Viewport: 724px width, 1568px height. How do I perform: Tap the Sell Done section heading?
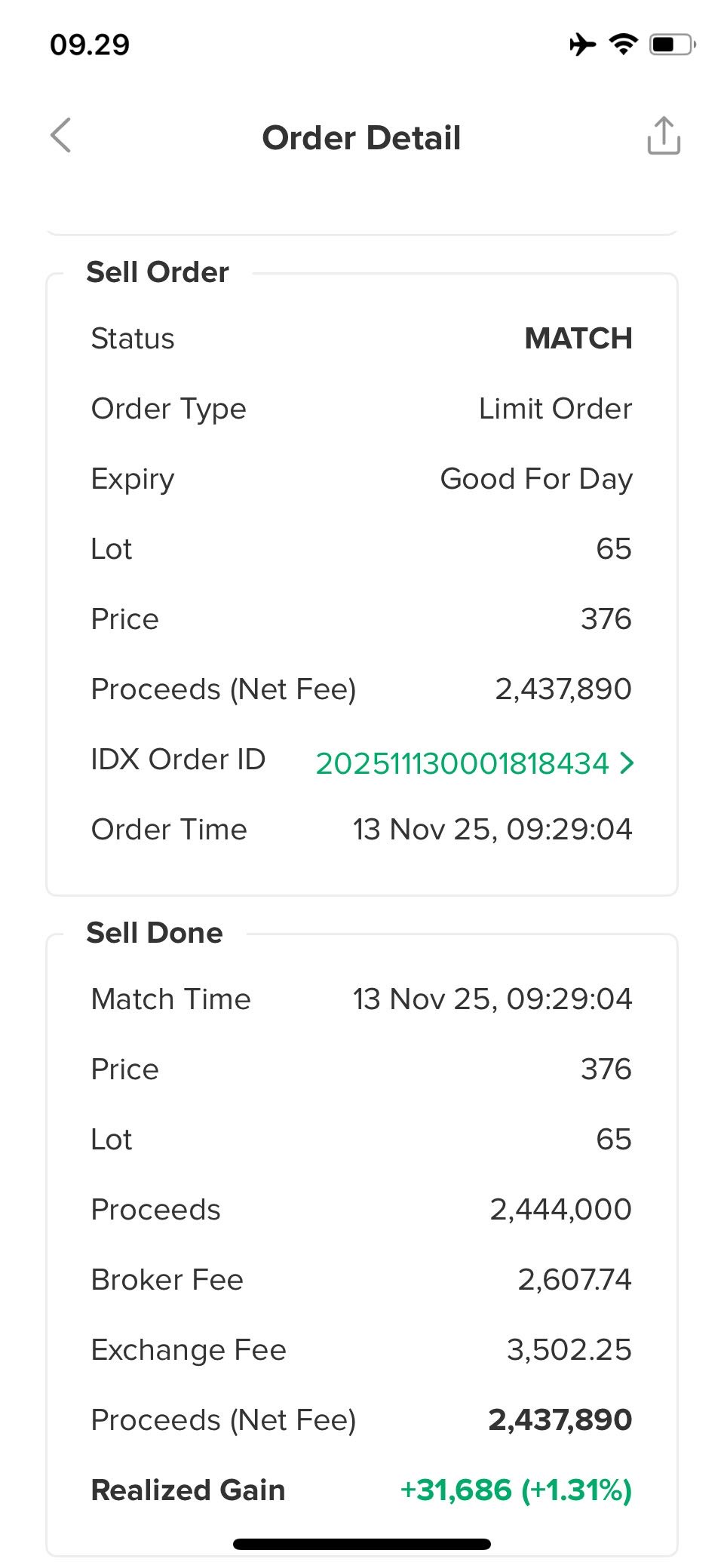coord(155,933)
